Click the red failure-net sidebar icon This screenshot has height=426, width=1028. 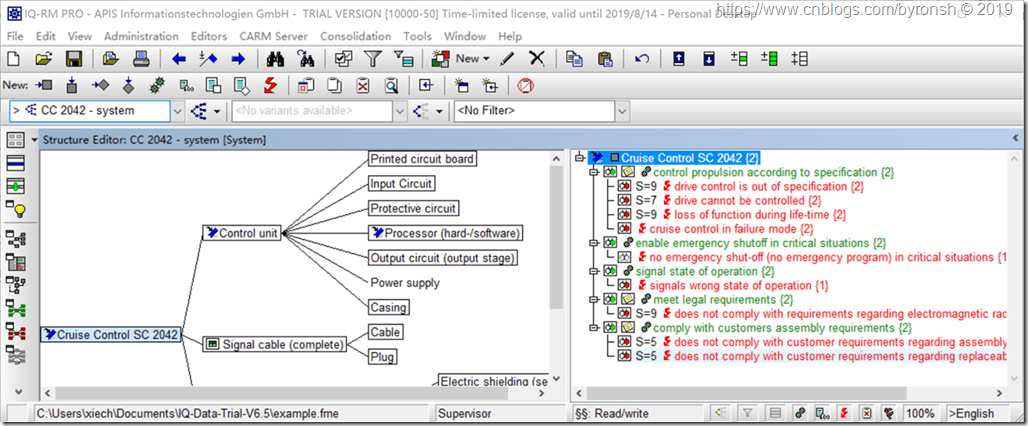(15, 332)
